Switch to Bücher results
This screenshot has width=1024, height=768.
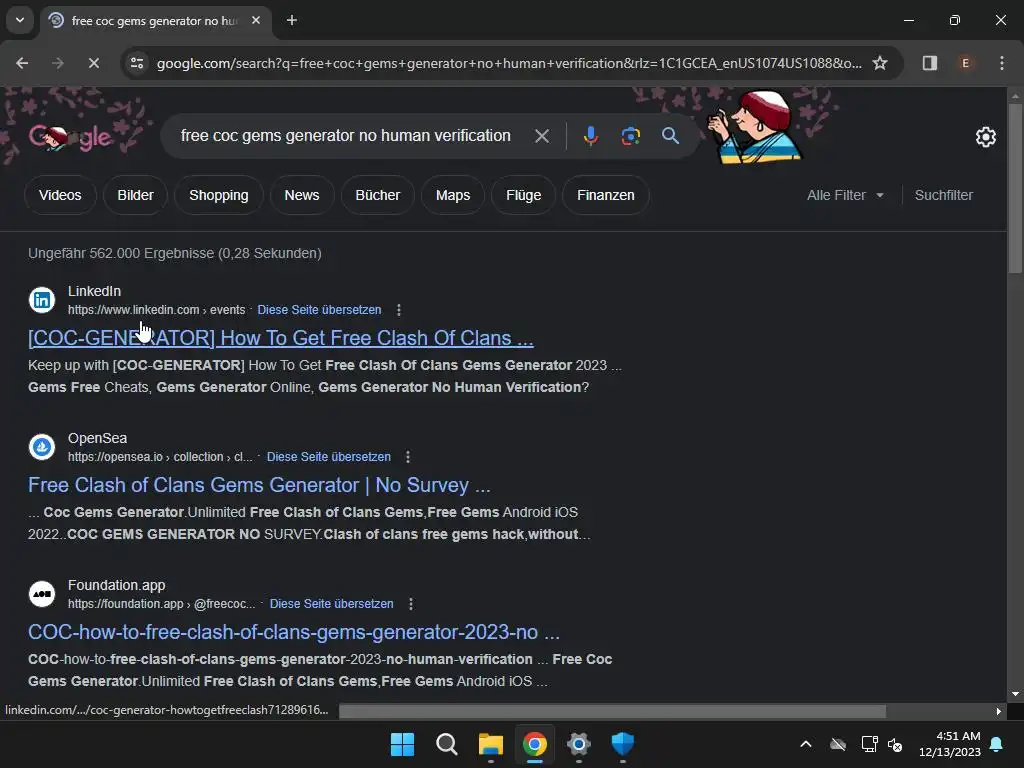coord(377,195)
